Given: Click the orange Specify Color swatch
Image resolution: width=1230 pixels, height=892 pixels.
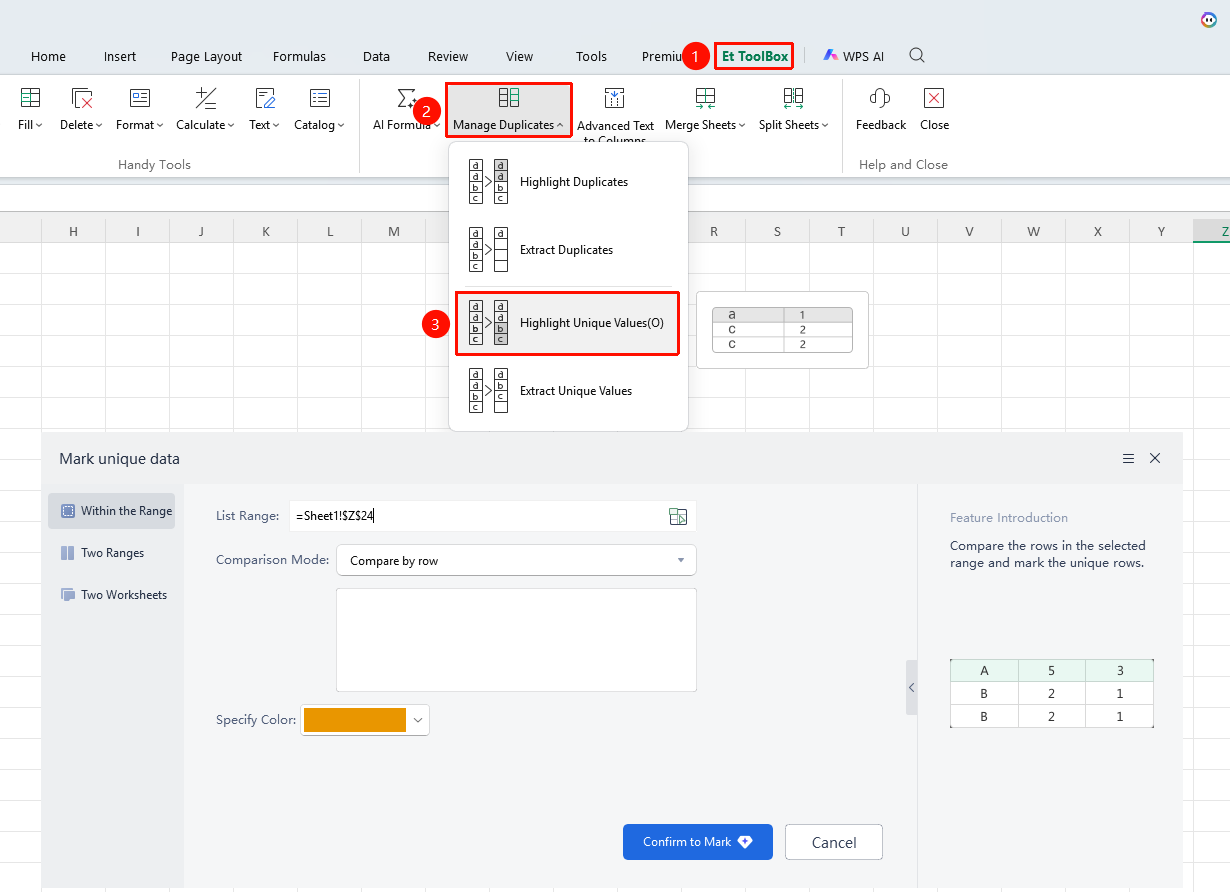Looking at the screenshot, I should tap(355, 720).
